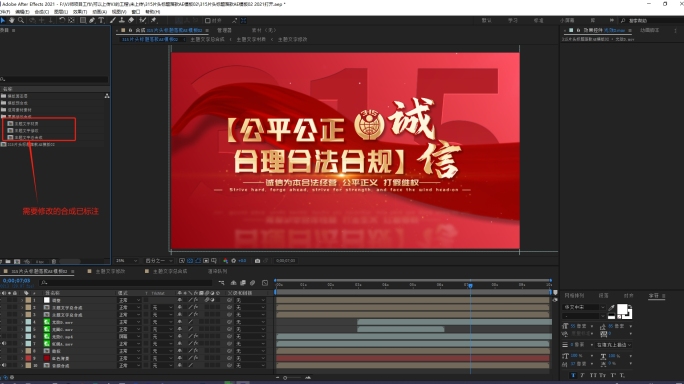Open the 合成(C) menu
The width and height of the screenshot is (684, 384).
(x=42, y=12)
